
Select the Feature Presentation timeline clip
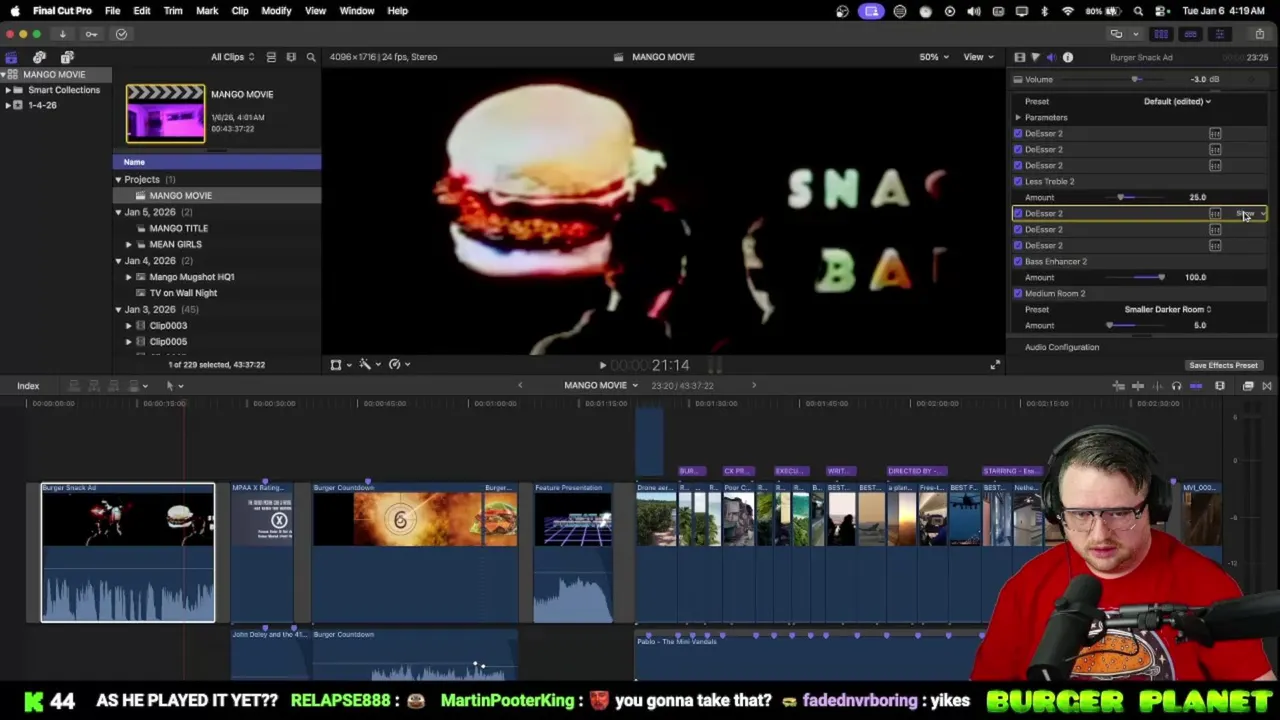coord(573,552)
